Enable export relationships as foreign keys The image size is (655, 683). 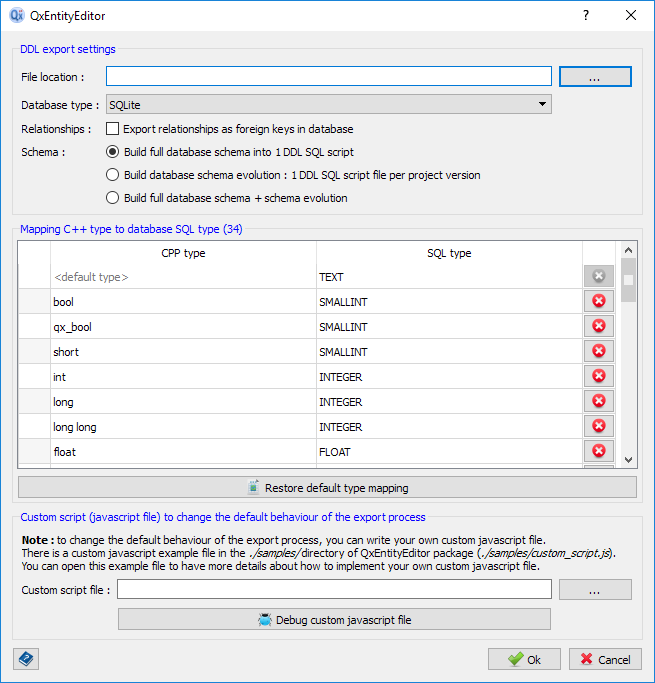[113, 129]
